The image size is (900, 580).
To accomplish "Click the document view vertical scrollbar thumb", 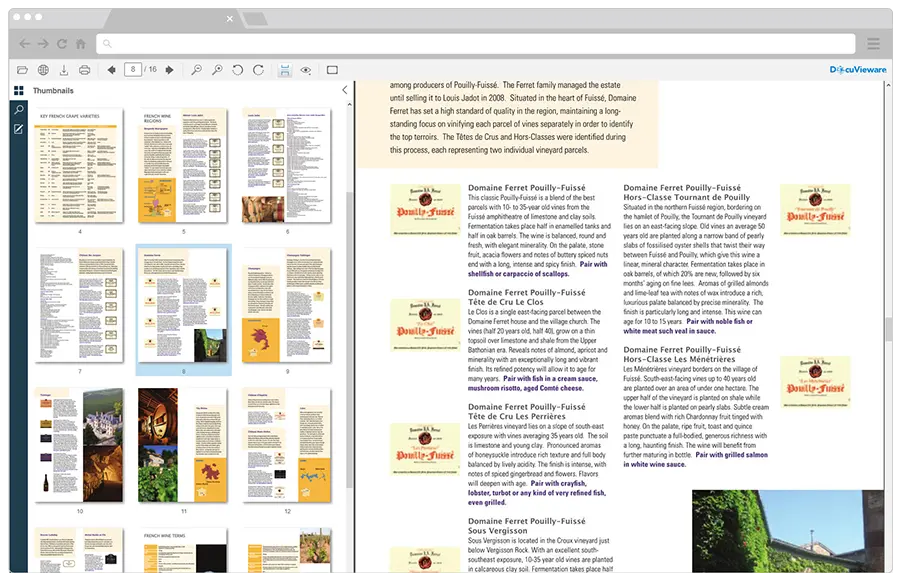I will [889, 329].
